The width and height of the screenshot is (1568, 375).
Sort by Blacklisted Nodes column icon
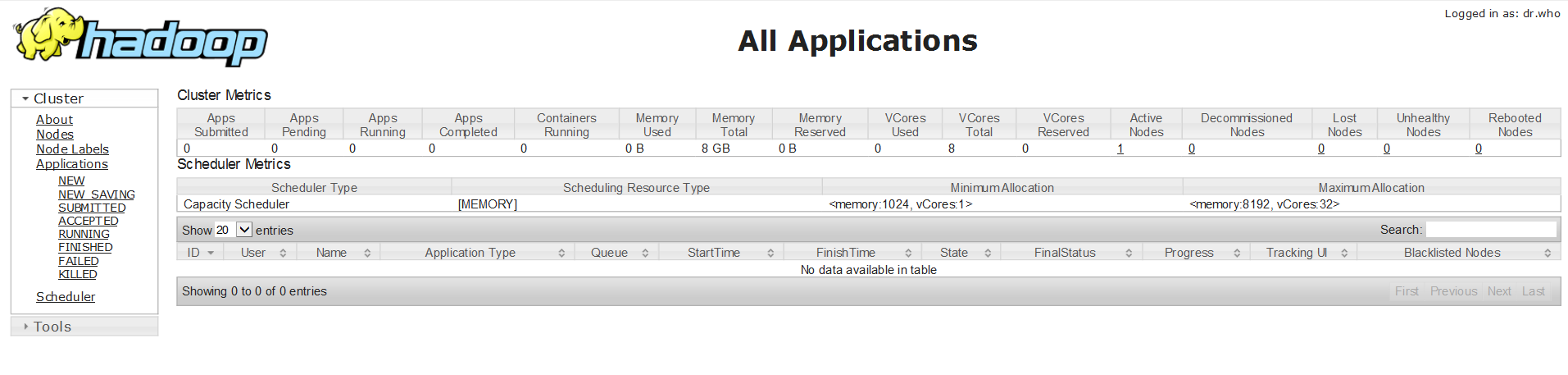(x=1548, y=253)
